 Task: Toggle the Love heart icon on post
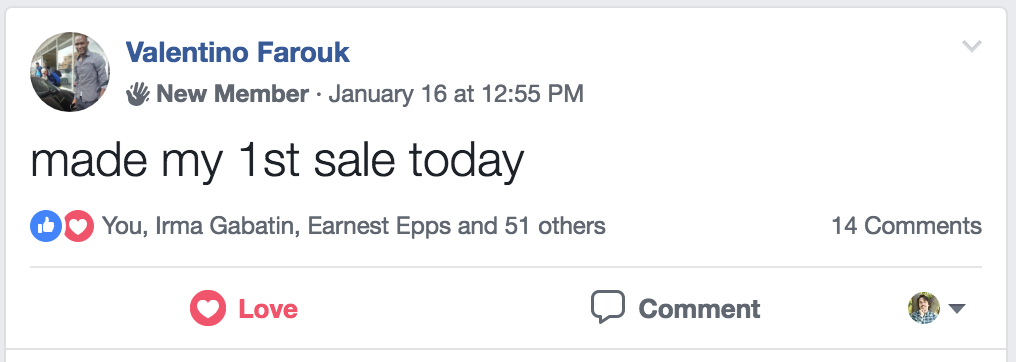click(207, 308)
